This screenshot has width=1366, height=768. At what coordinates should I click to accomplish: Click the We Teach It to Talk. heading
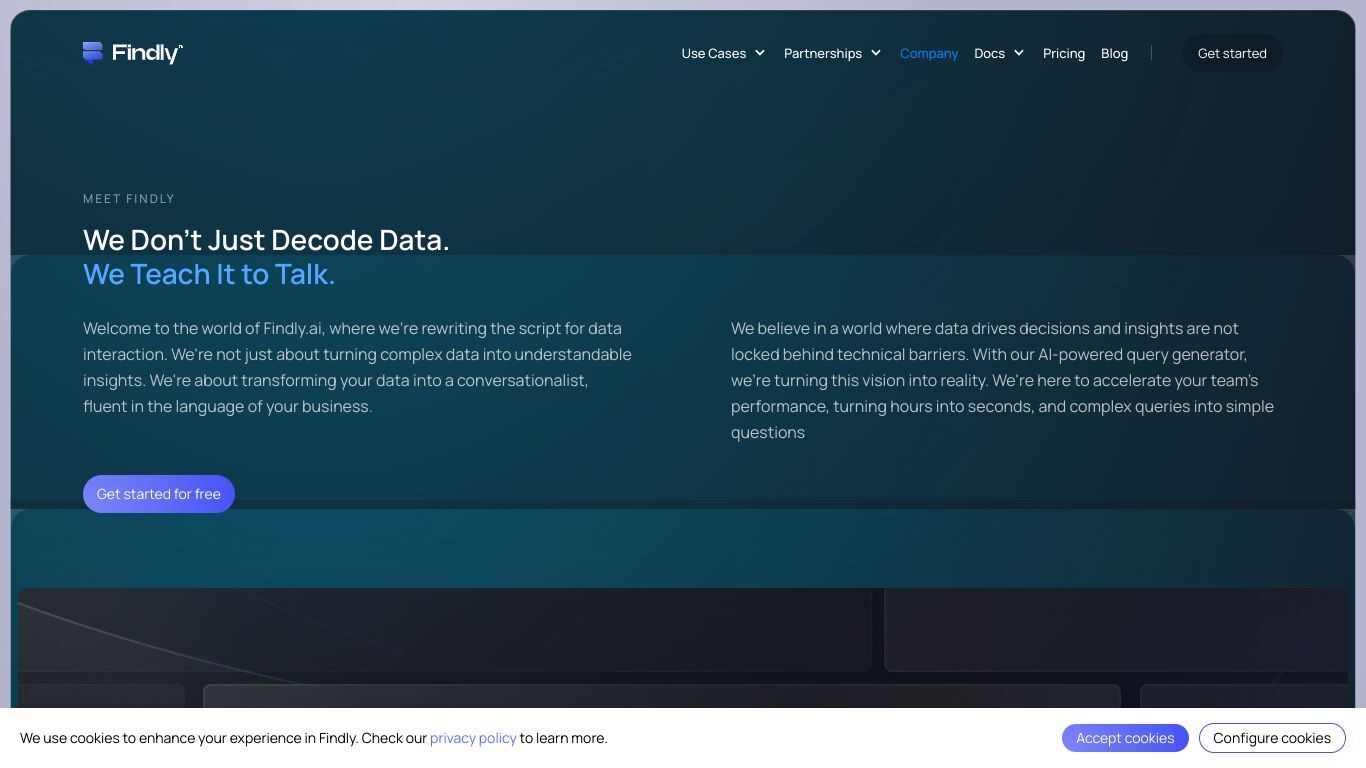point(209,274)
